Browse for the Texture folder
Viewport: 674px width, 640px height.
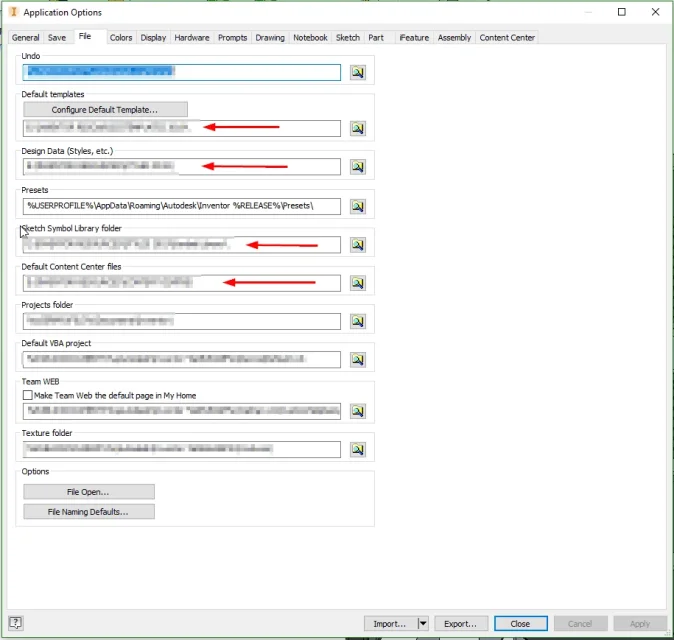click(358, 449)
